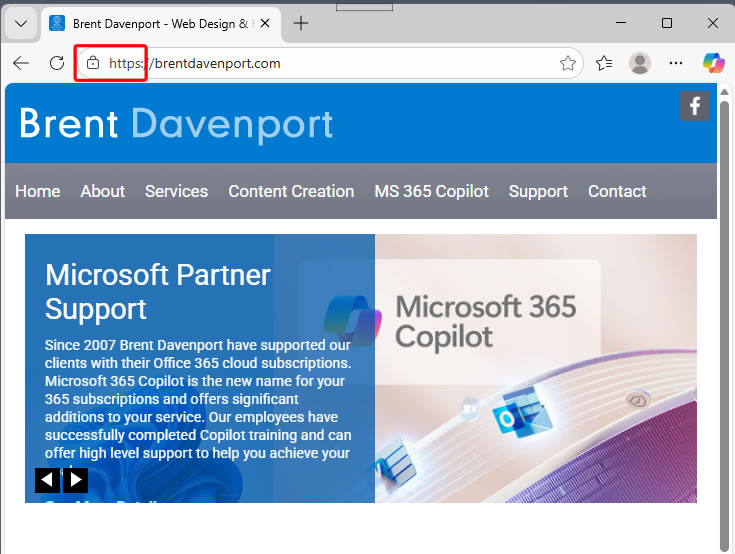This screenshot has width=735, height=554.
Task: Click the browser refresh icon
Action: tap(57, 63)
